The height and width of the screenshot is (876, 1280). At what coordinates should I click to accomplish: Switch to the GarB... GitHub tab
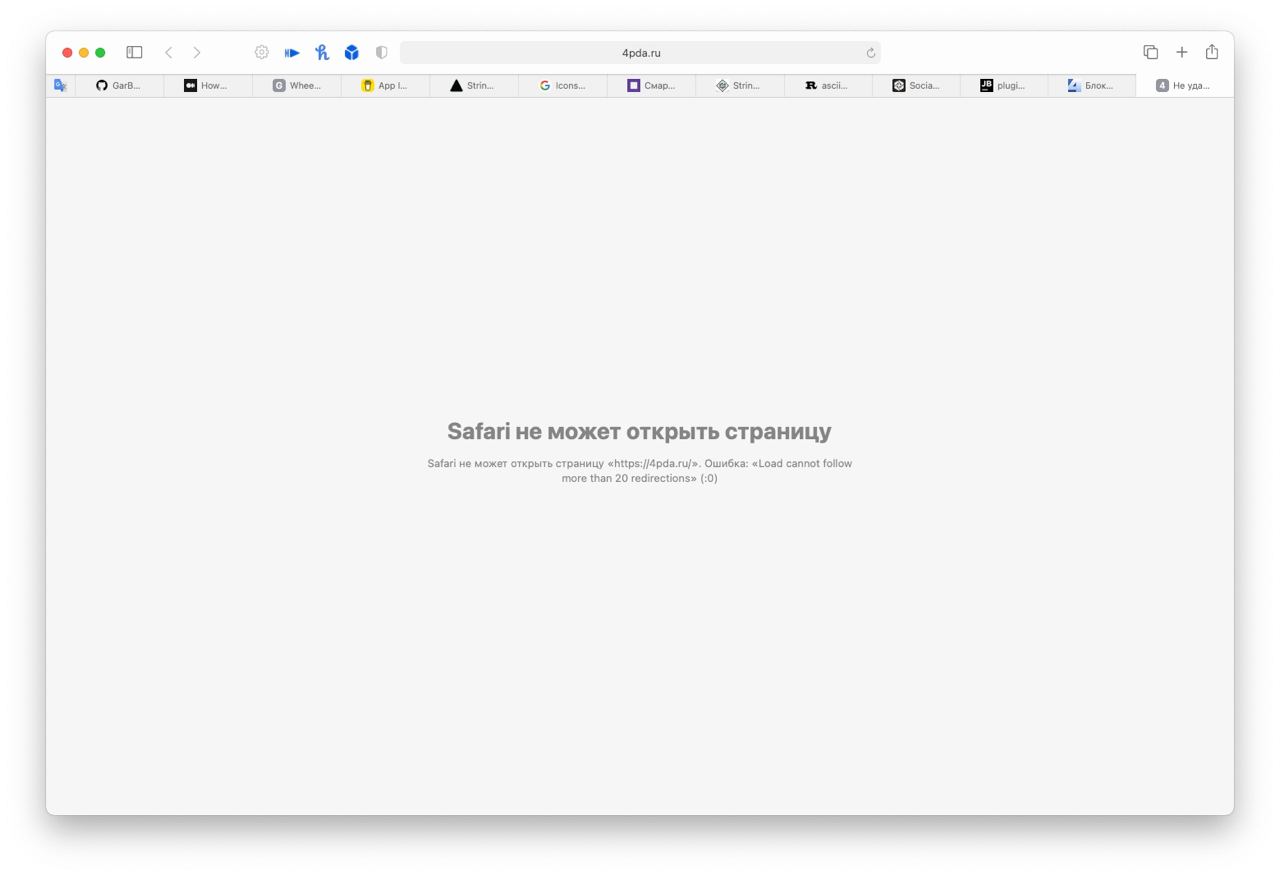(x=119, y=86)
